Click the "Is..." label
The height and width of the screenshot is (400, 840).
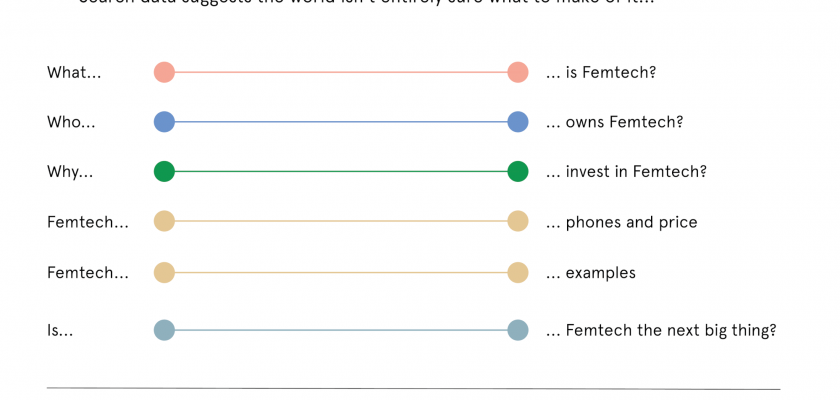coord(60,331)
